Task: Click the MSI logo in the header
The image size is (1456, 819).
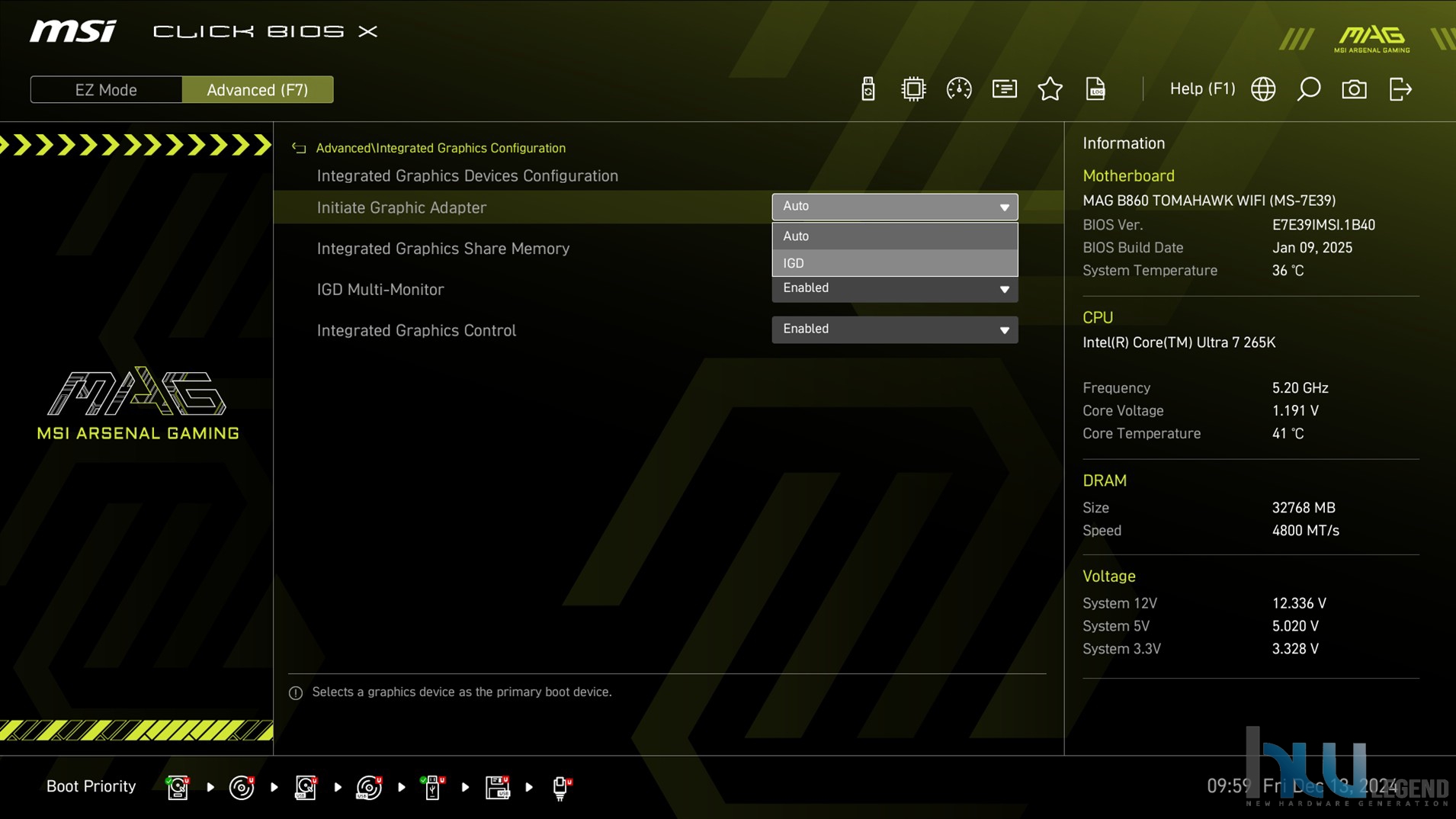Action: 73,31
